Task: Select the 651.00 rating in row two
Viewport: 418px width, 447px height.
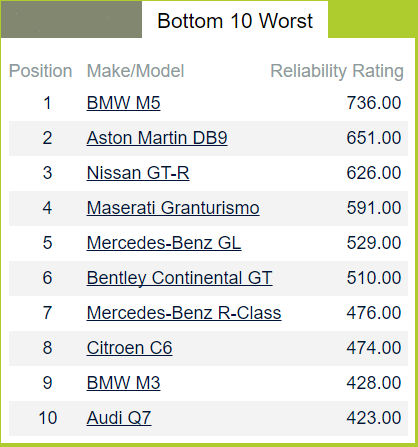Action: 374,138
